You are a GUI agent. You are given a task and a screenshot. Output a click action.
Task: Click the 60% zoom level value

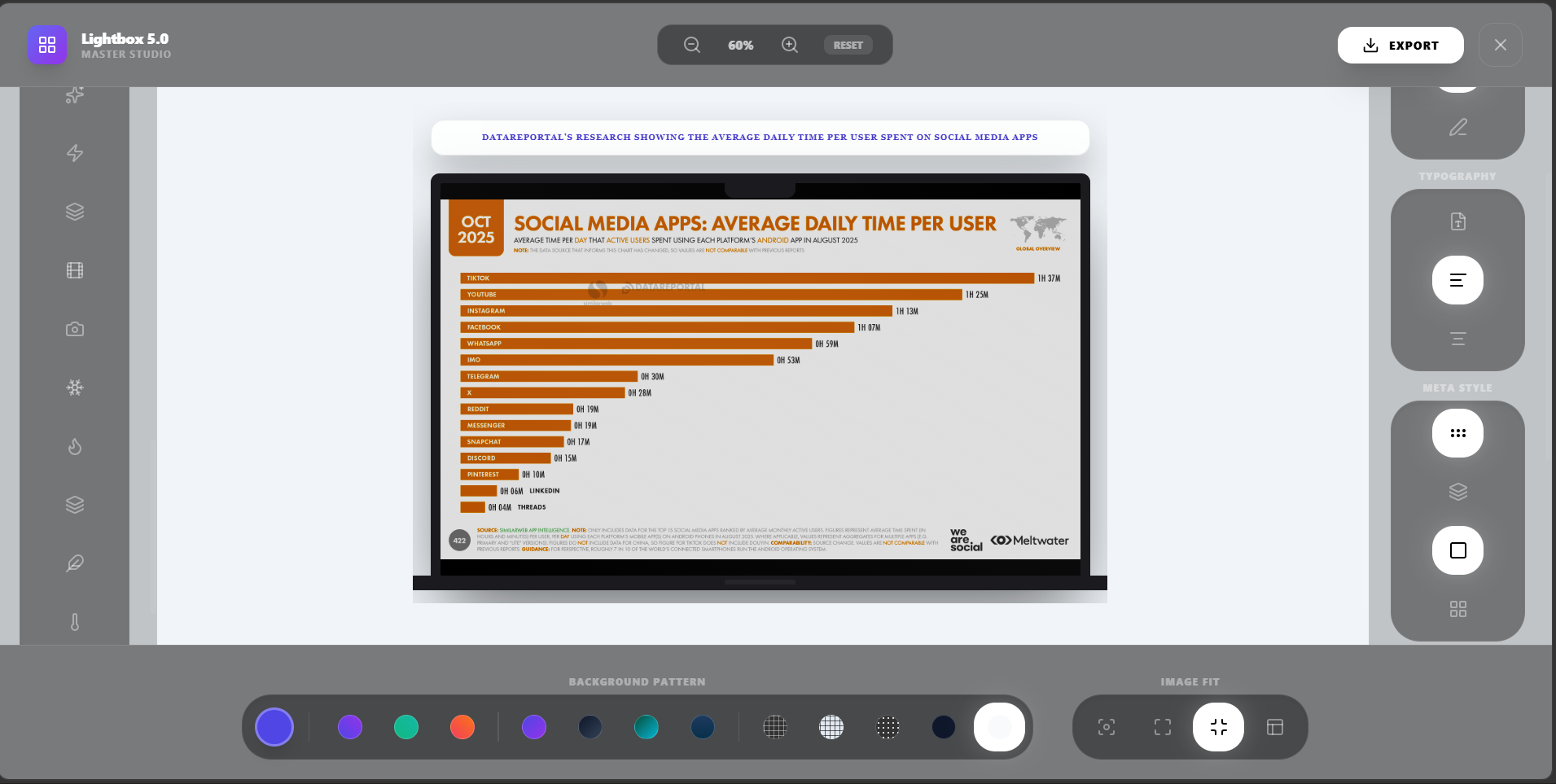741,46
